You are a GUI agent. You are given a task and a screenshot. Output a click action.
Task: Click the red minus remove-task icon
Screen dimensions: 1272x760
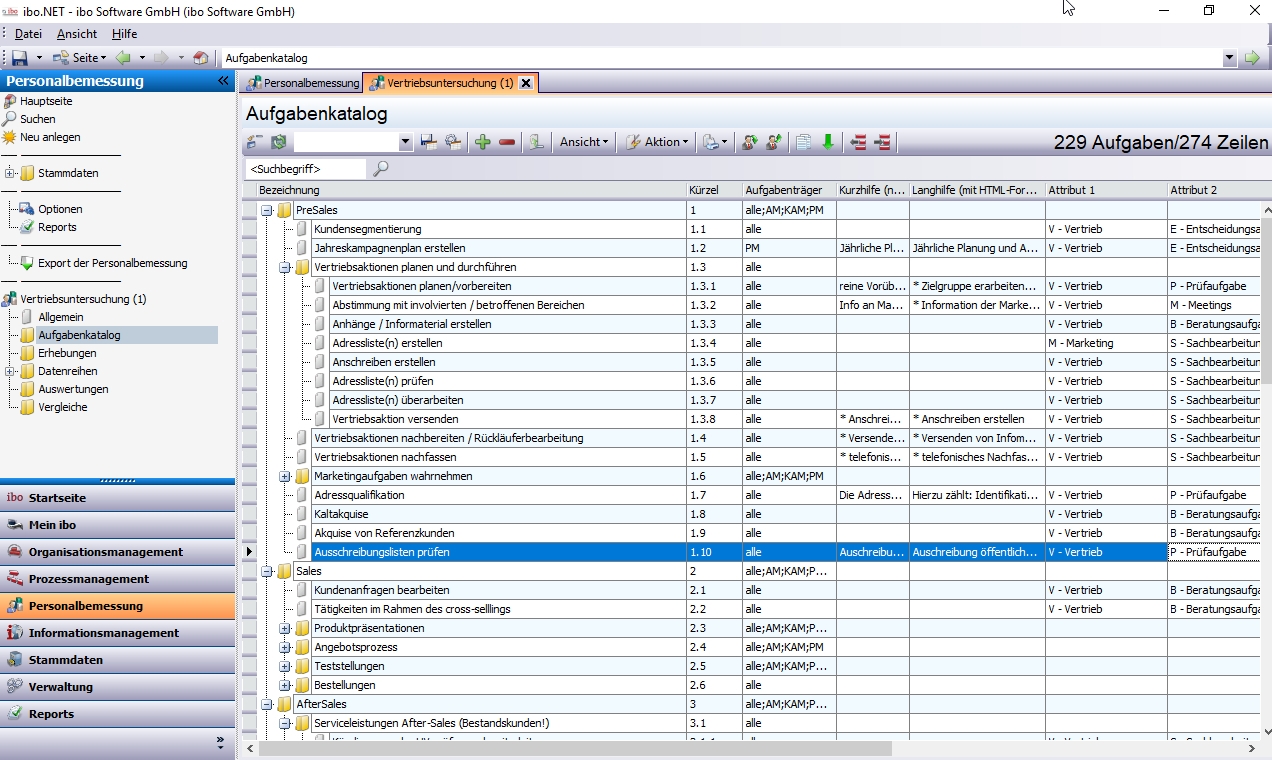(507, 143)
